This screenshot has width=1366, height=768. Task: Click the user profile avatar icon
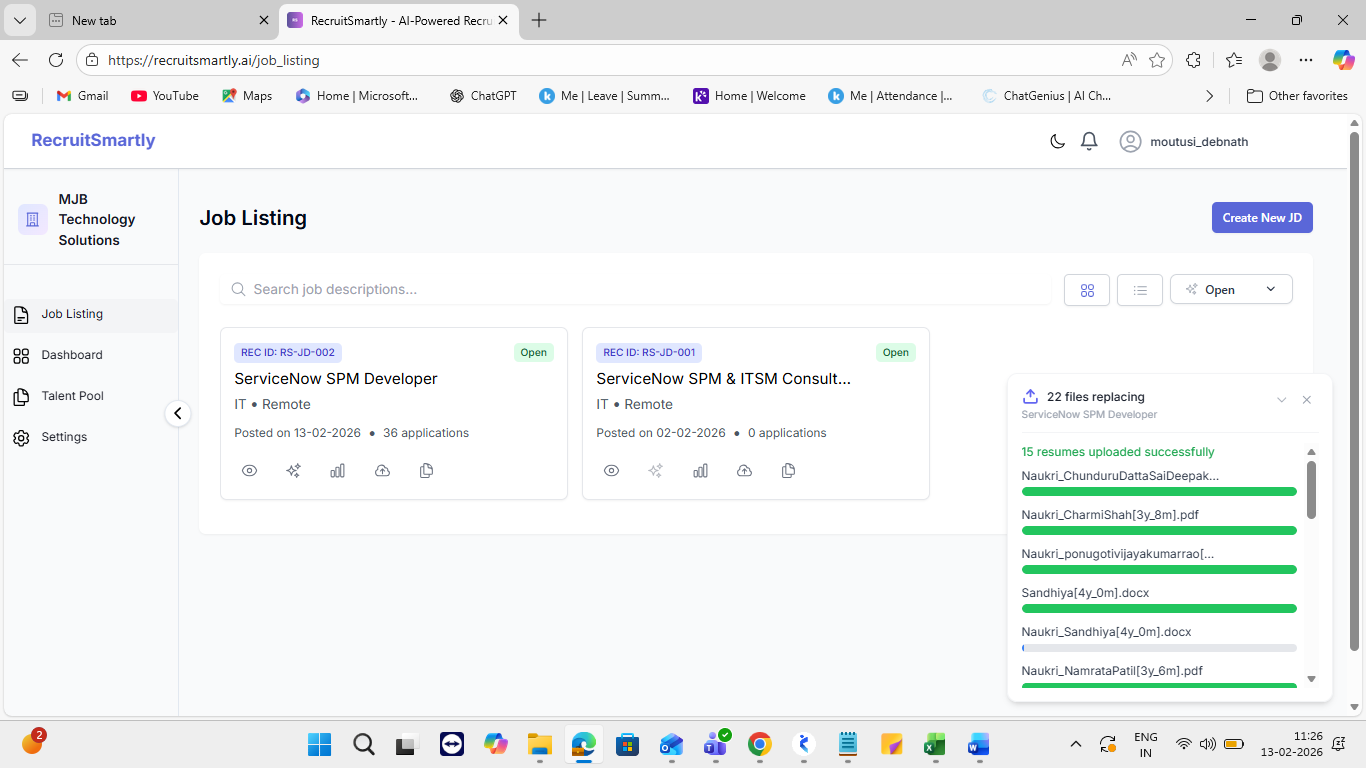point(1130,142)
